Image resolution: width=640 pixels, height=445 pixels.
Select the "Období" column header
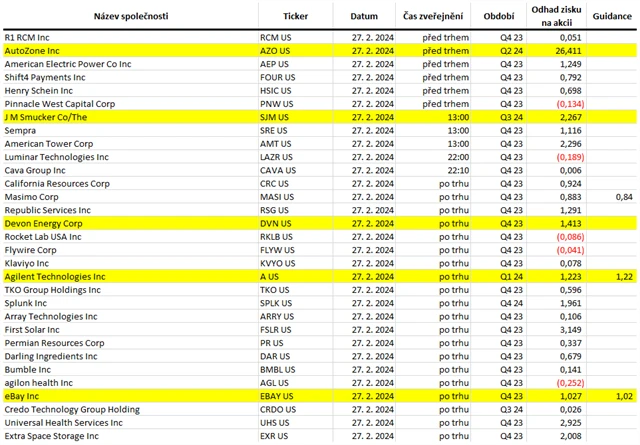coord(499,17)
